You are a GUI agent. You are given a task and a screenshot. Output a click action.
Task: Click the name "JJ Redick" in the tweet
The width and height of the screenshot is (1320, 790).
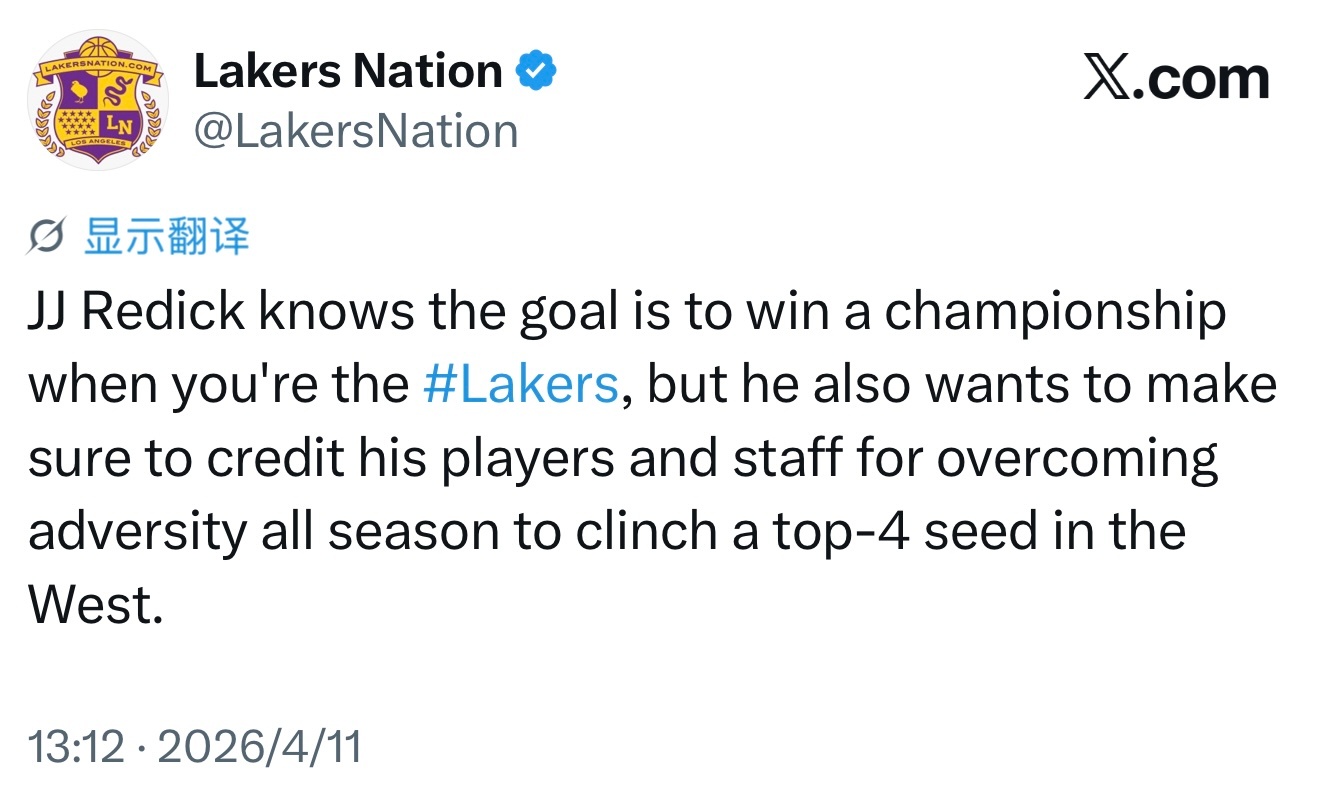(x=136, y=312)
